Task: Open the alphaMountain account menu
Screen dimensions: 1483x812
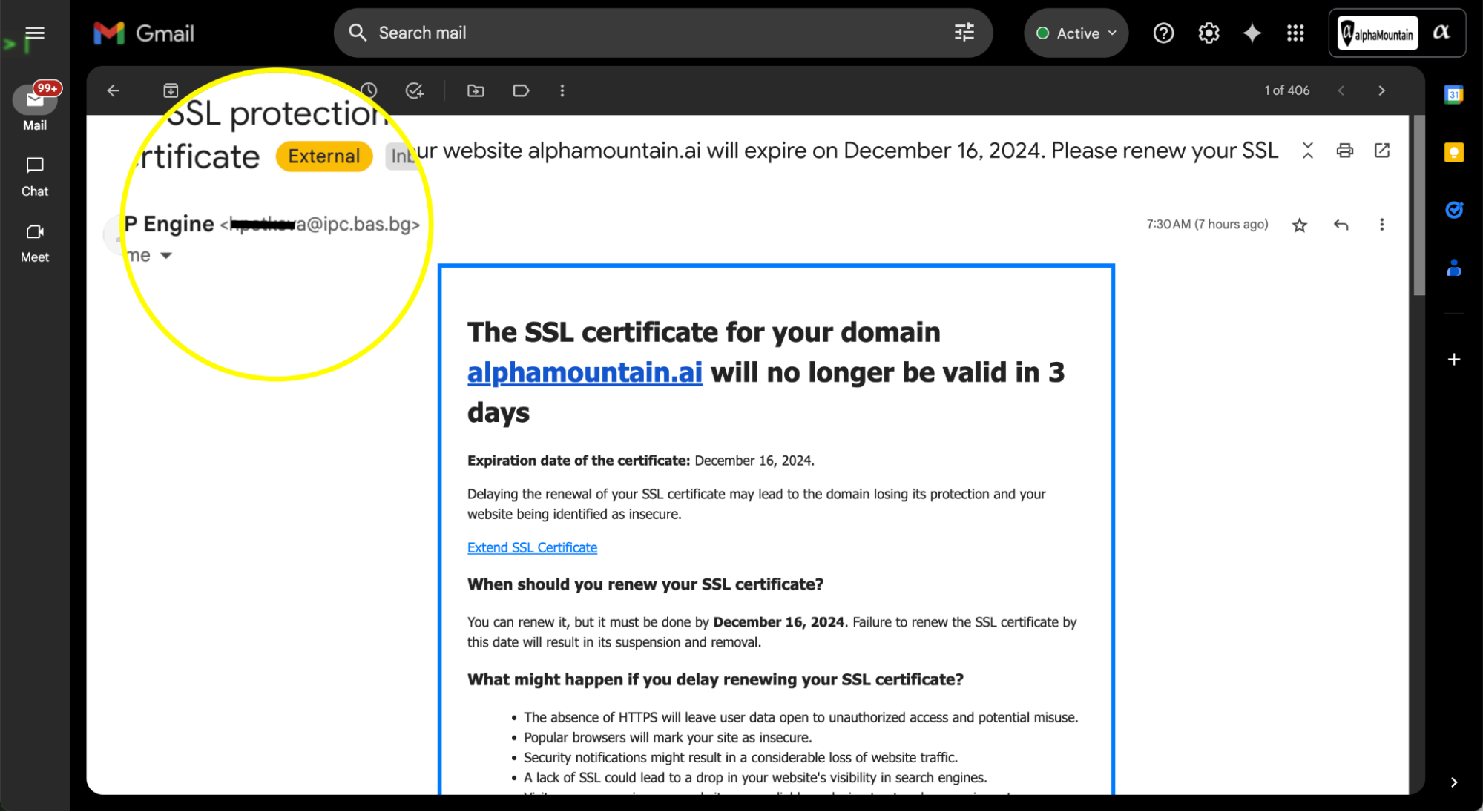Action: [x=1396, y=33]
